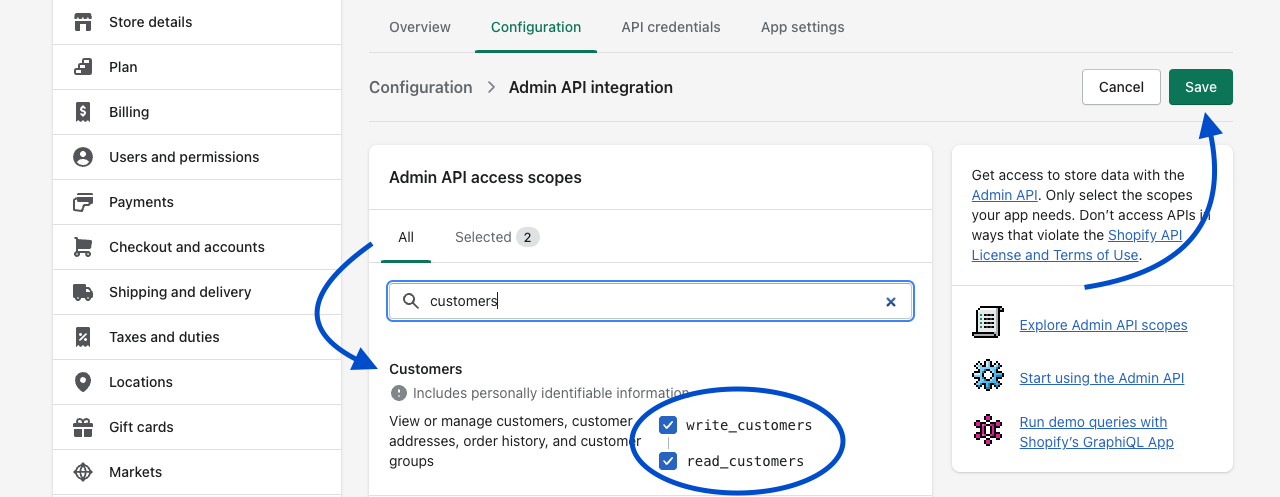Open Payments settings
The height and width of the screenshot is (497, 1280).
point(197,202)
